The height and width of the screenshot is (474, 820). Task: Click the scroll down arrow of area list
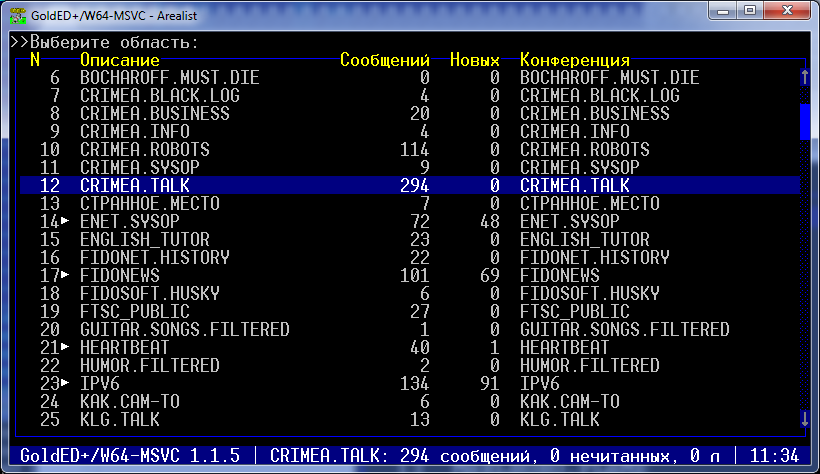click(805, 419)
